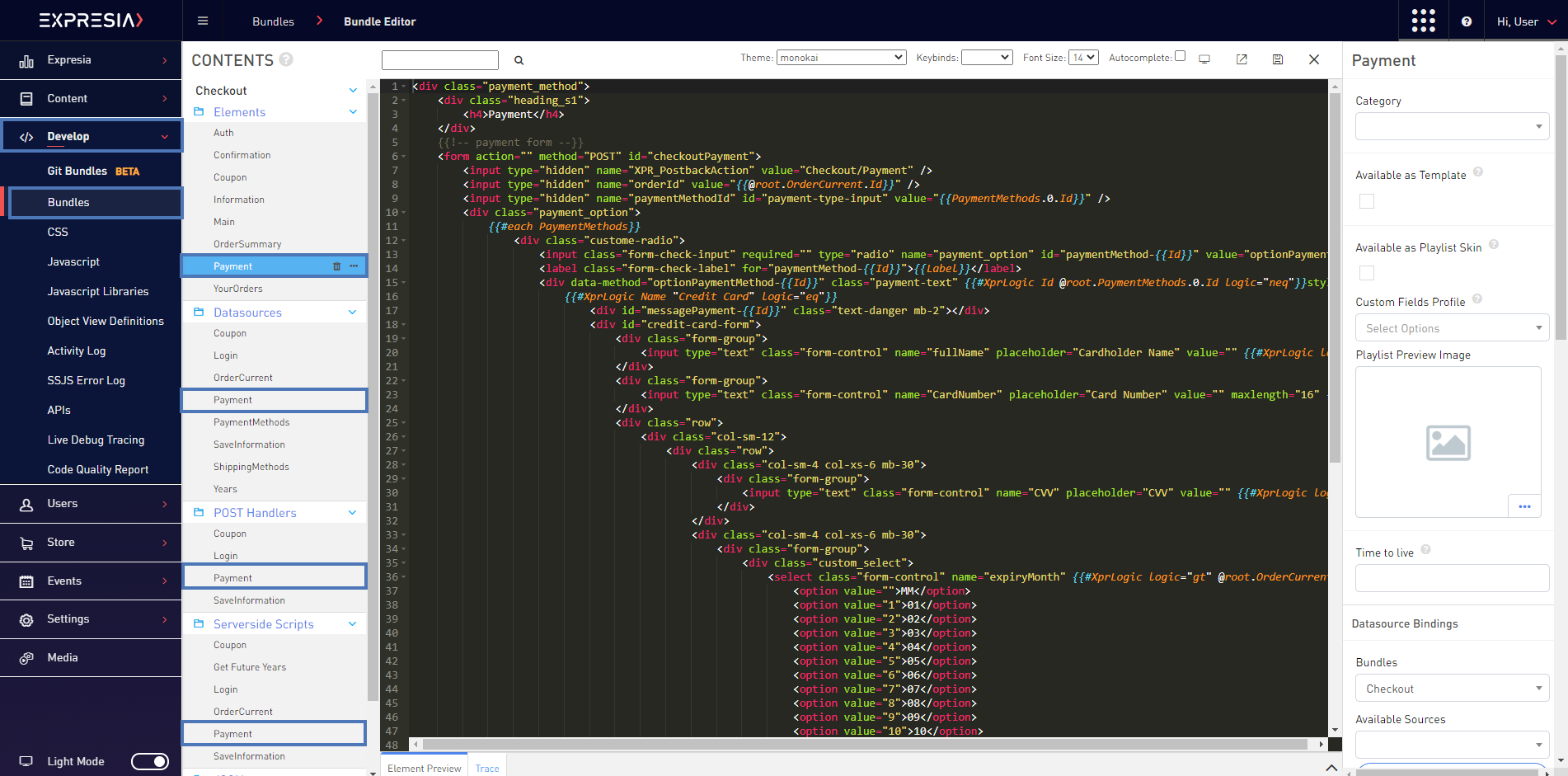Viewport: 1568px width, 776px height.
Task: Click the monitor preview icon
Action: coord(1204,59)
